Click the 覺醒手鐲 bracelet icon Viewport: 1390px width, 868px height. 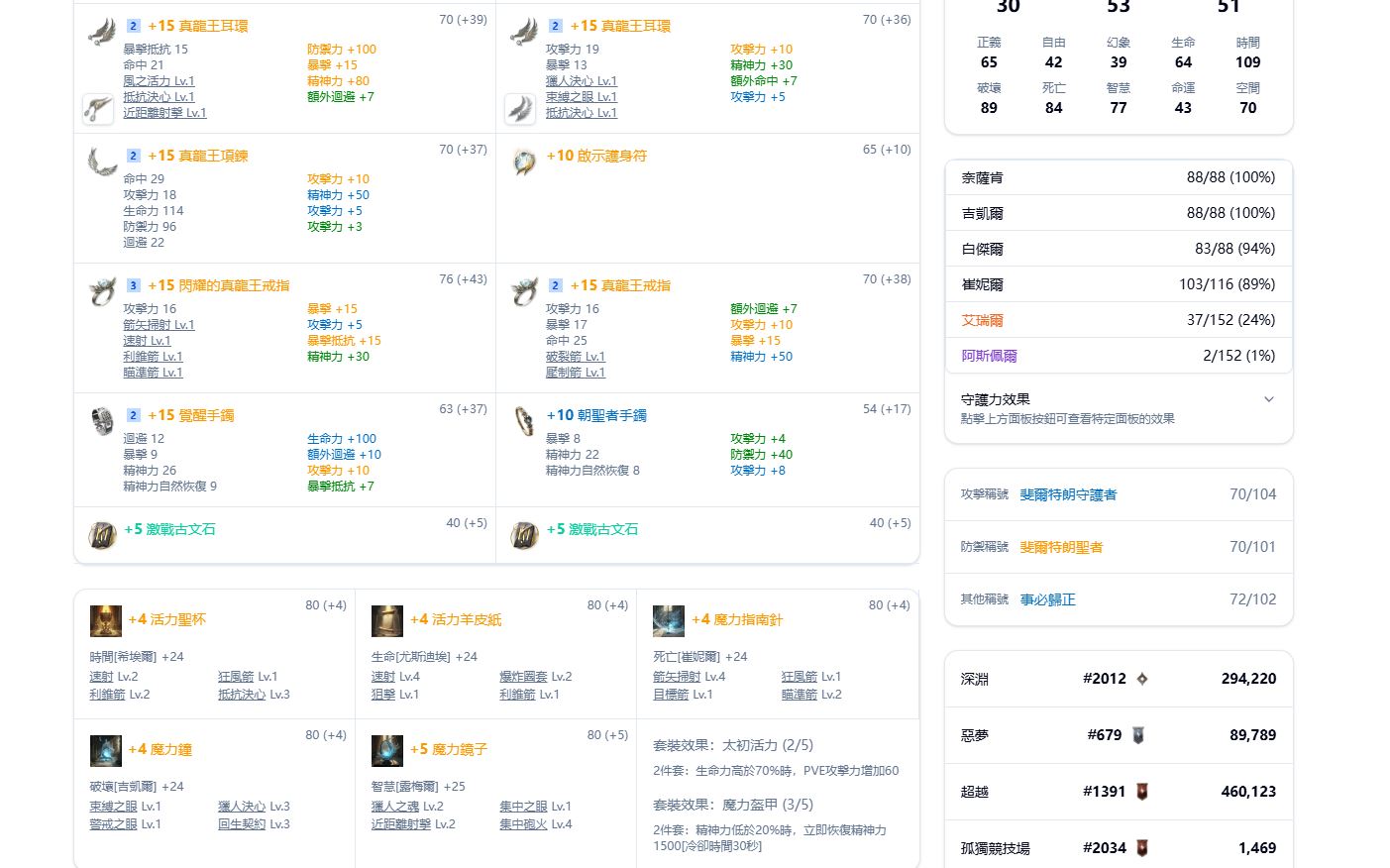[102, 421]
